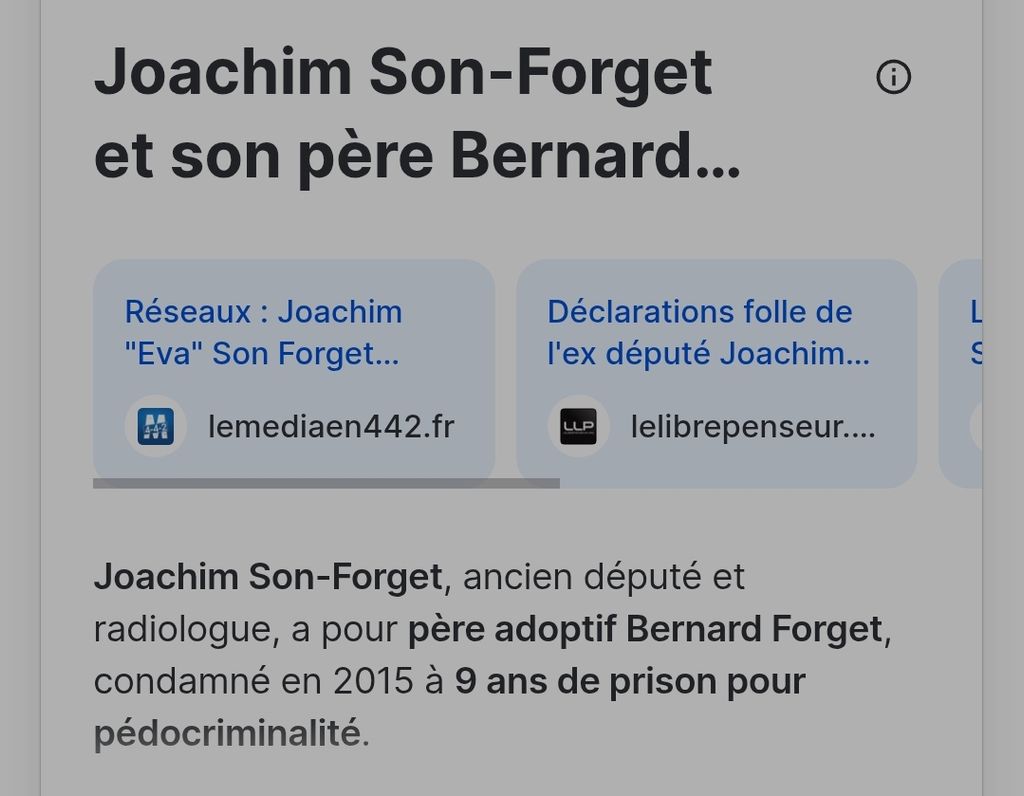Image resolution: width=1024 pixels, height=796 pixels.
Task: Select the lelibrepenseur source name
Action: tap(752, 427)
